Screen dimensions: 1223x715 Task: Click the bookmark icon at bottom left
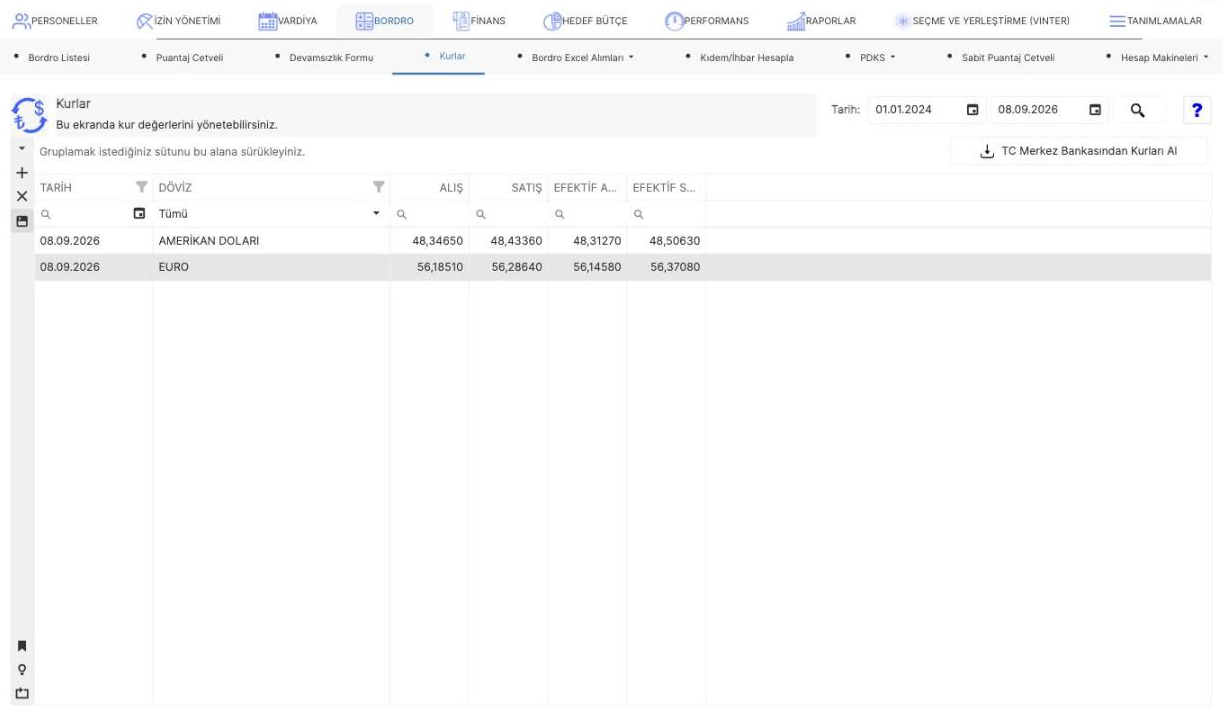[x=21, y=646]
